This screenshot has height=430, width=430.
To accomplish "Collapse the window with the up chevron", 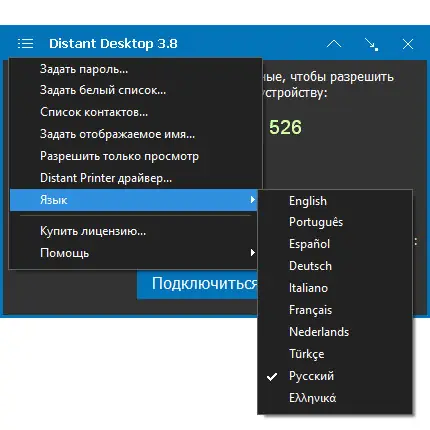I will click(x=334, y=44).
